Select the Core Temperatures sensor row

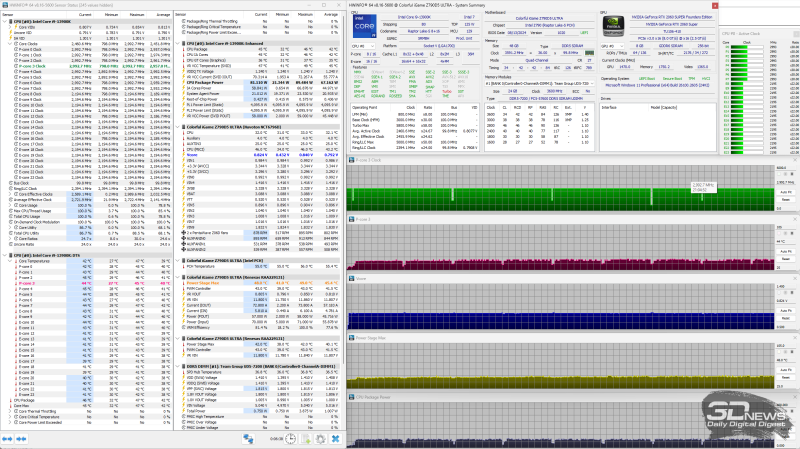coord(40,262)
